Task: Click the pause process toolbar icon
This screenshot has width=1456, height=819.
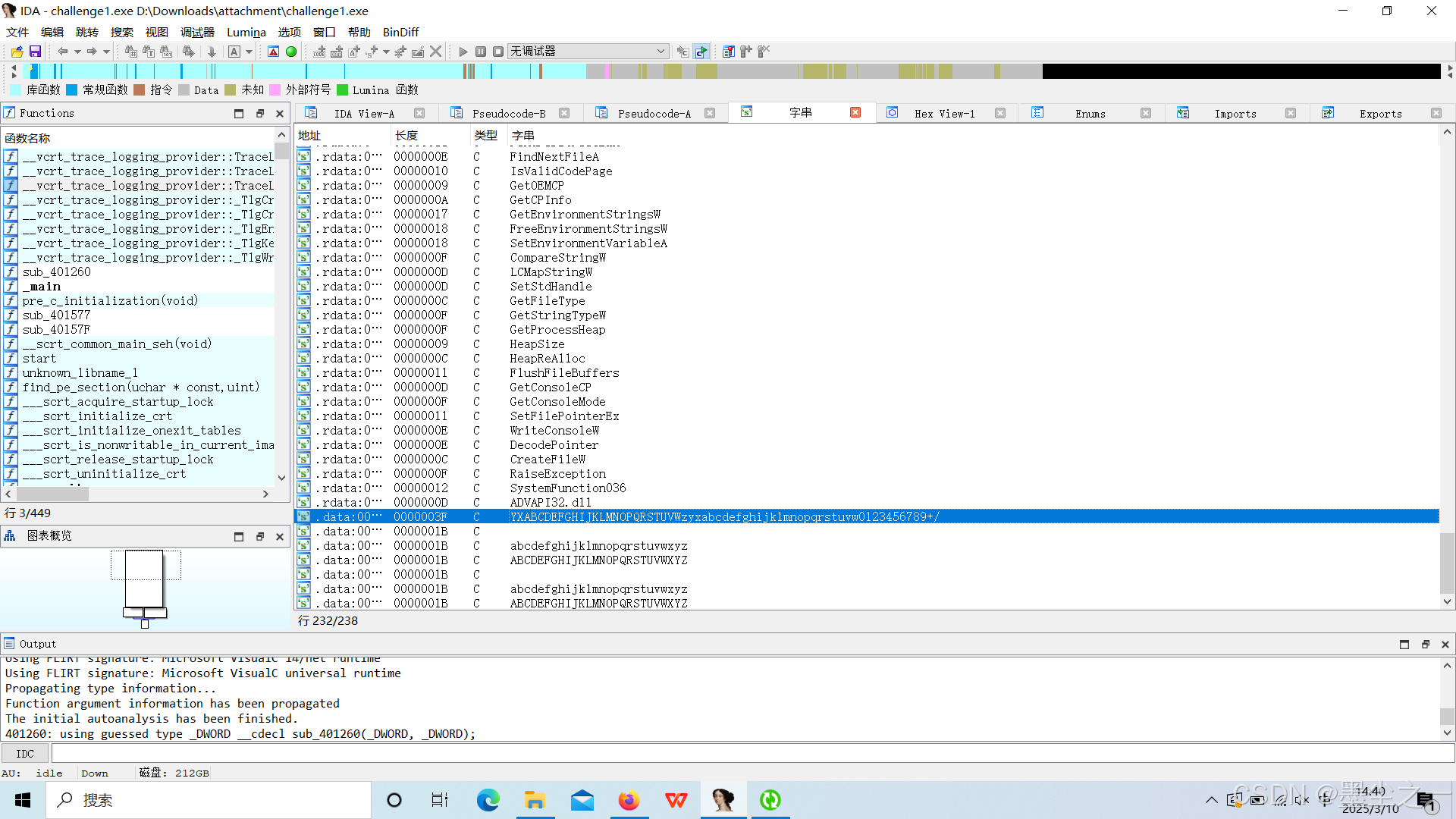Action: pos(481,52)
